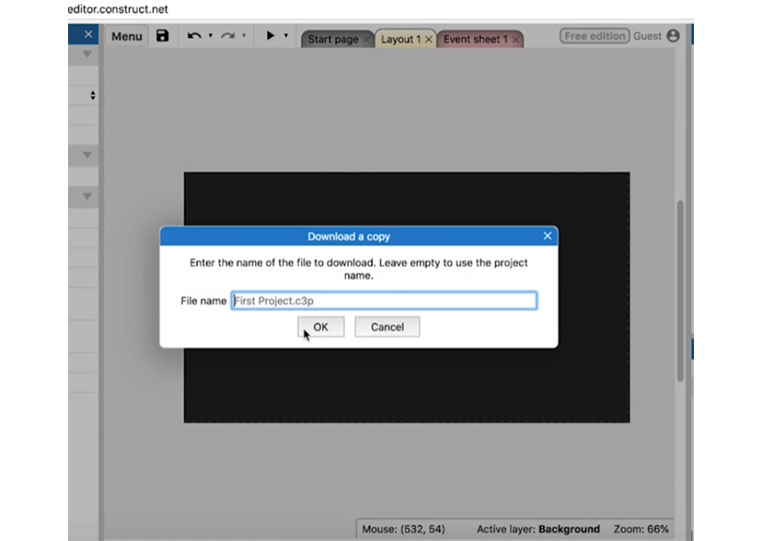Switch to the Event sheet 1 tab

click(x=475, y=39)
